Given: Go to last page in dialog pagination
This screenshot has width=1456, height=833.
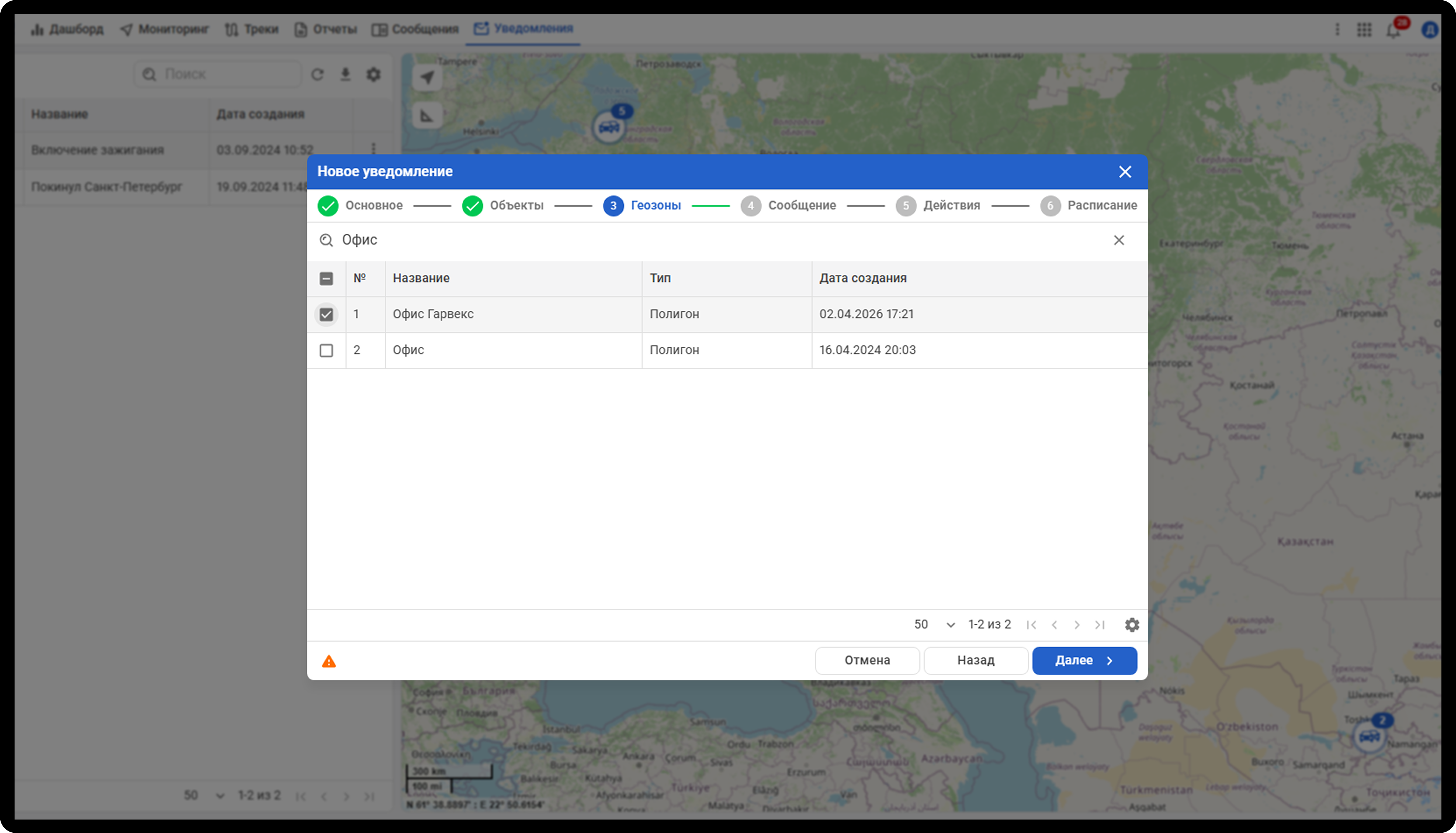Looking at the screenshot, I should [x=1100, y=625].
